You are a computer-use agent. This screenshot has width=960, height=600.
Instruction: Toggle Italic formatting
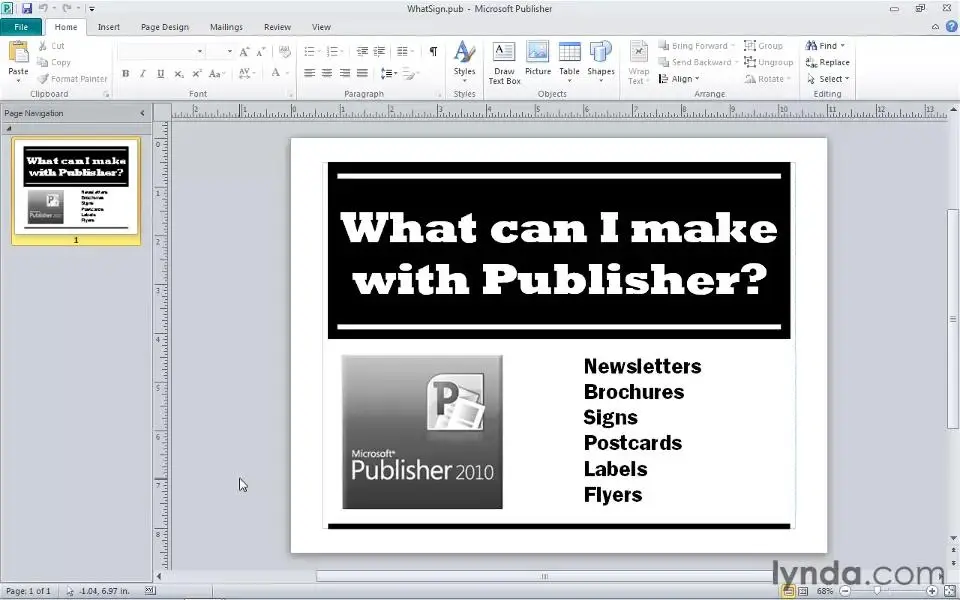pyautogui.click(x=143, y=73)
